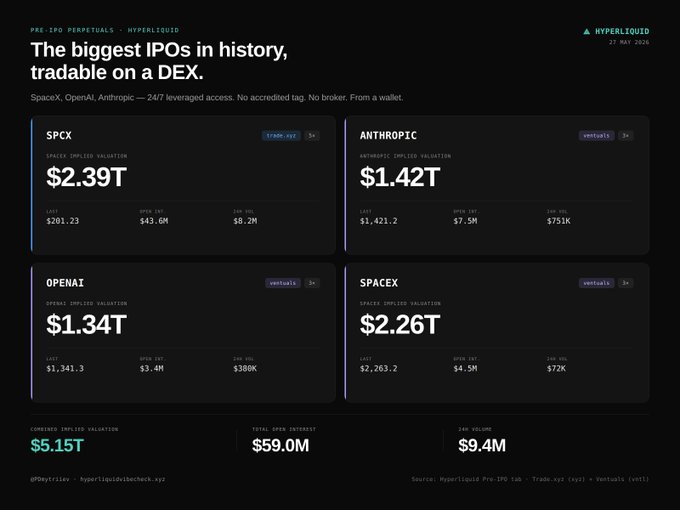Click the COMBINED IMPLIED VALUATION label
This screenshot has width=680, height=510.
click(x=74, y=429)
